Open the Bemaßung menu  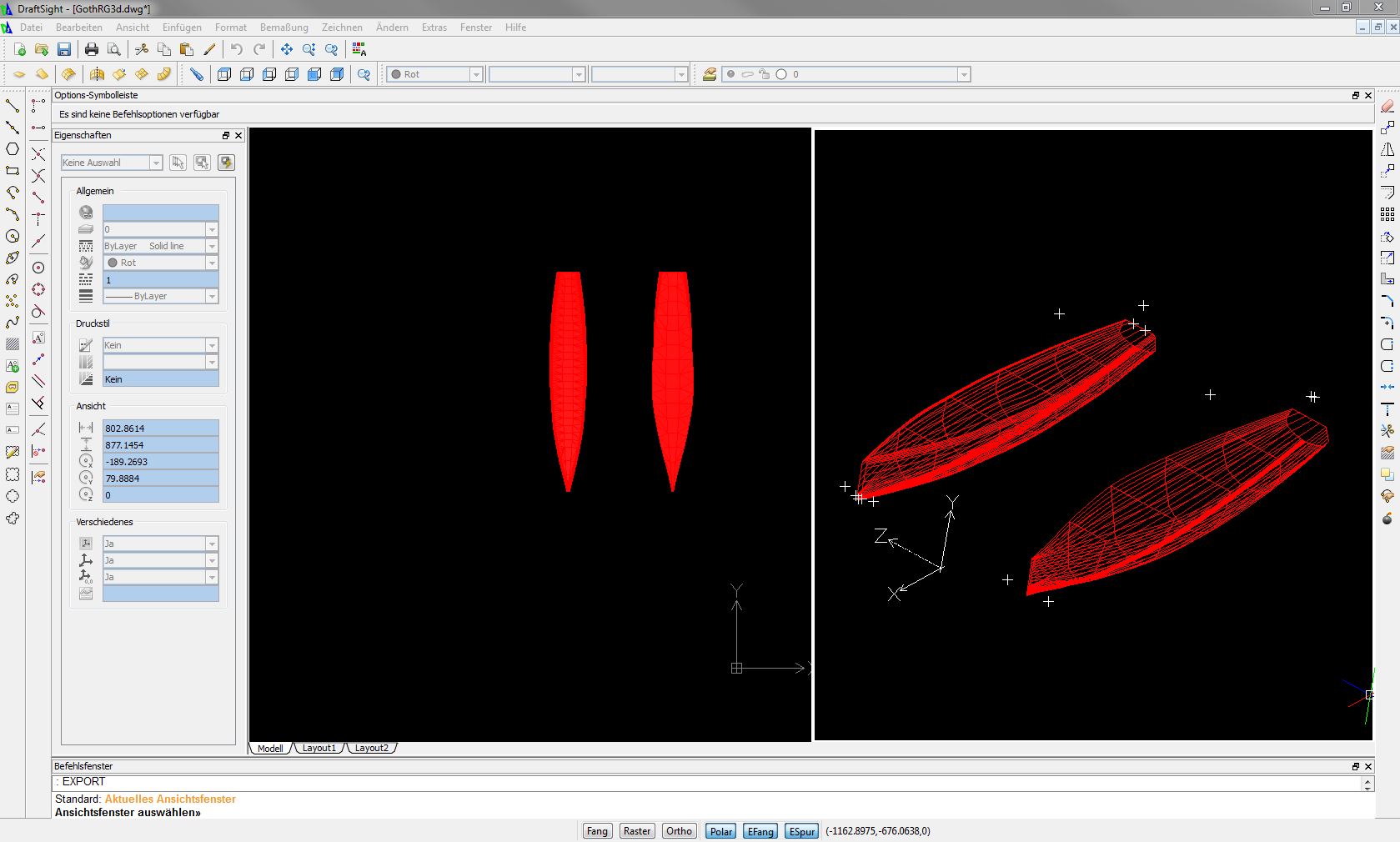point(284,28)
